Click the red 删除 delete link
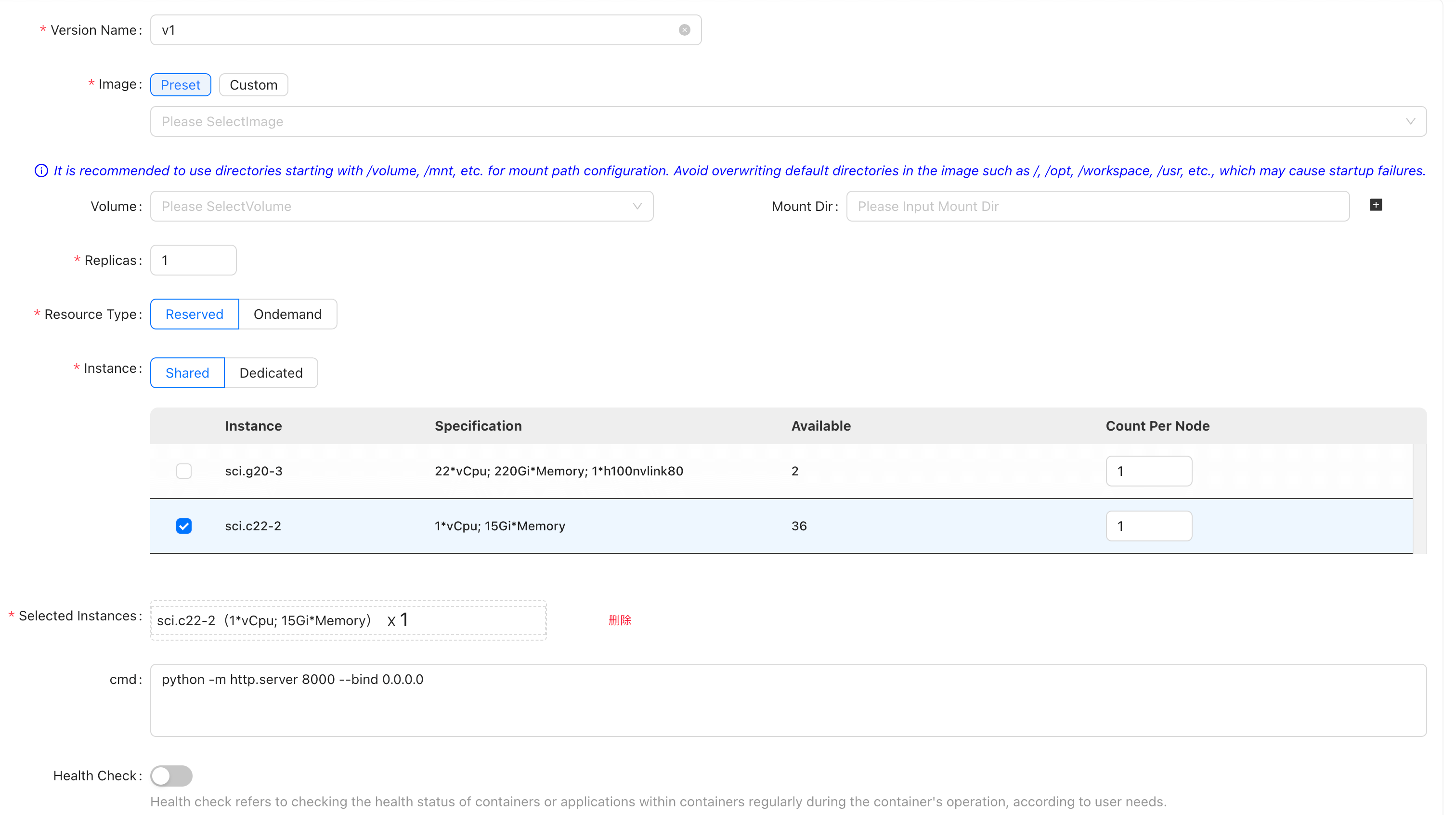1456x815 pixels. (620, 620)
